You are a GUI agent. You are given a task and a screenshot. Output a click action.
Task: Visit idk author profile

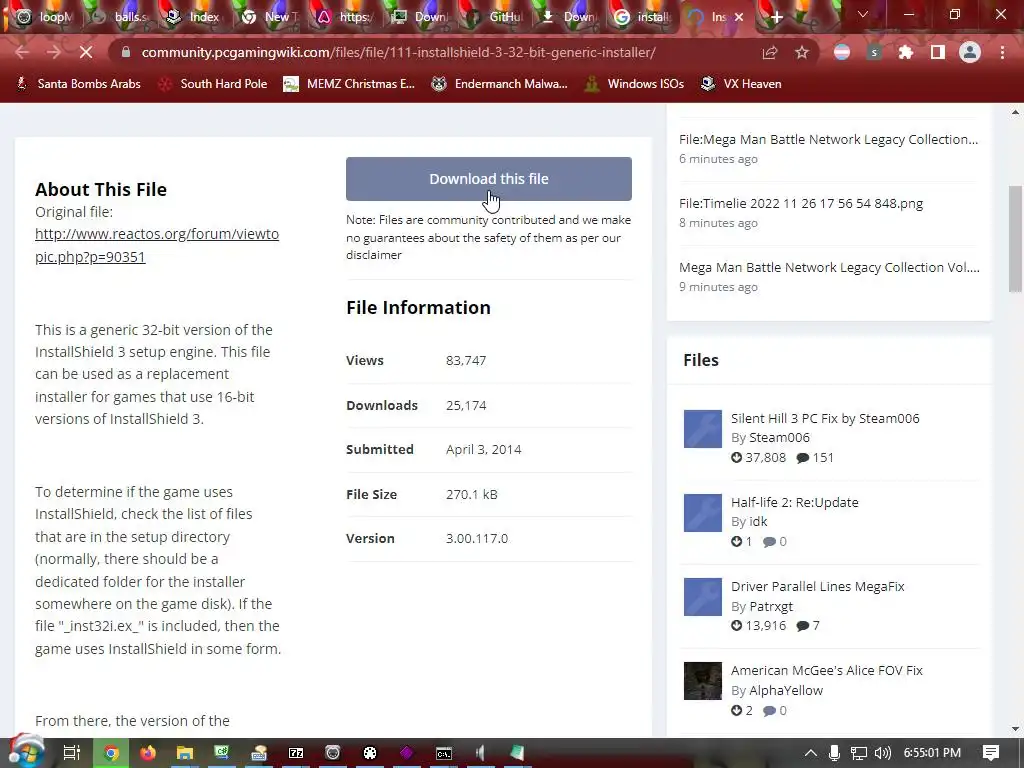[758, 521]
